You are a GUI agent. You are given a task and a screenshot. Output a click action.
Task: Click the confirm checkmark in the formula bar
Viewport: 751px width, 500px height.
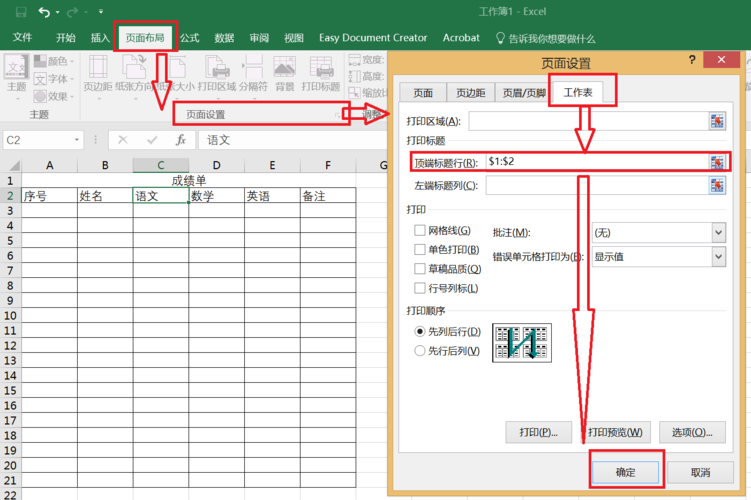coord(152,140)
